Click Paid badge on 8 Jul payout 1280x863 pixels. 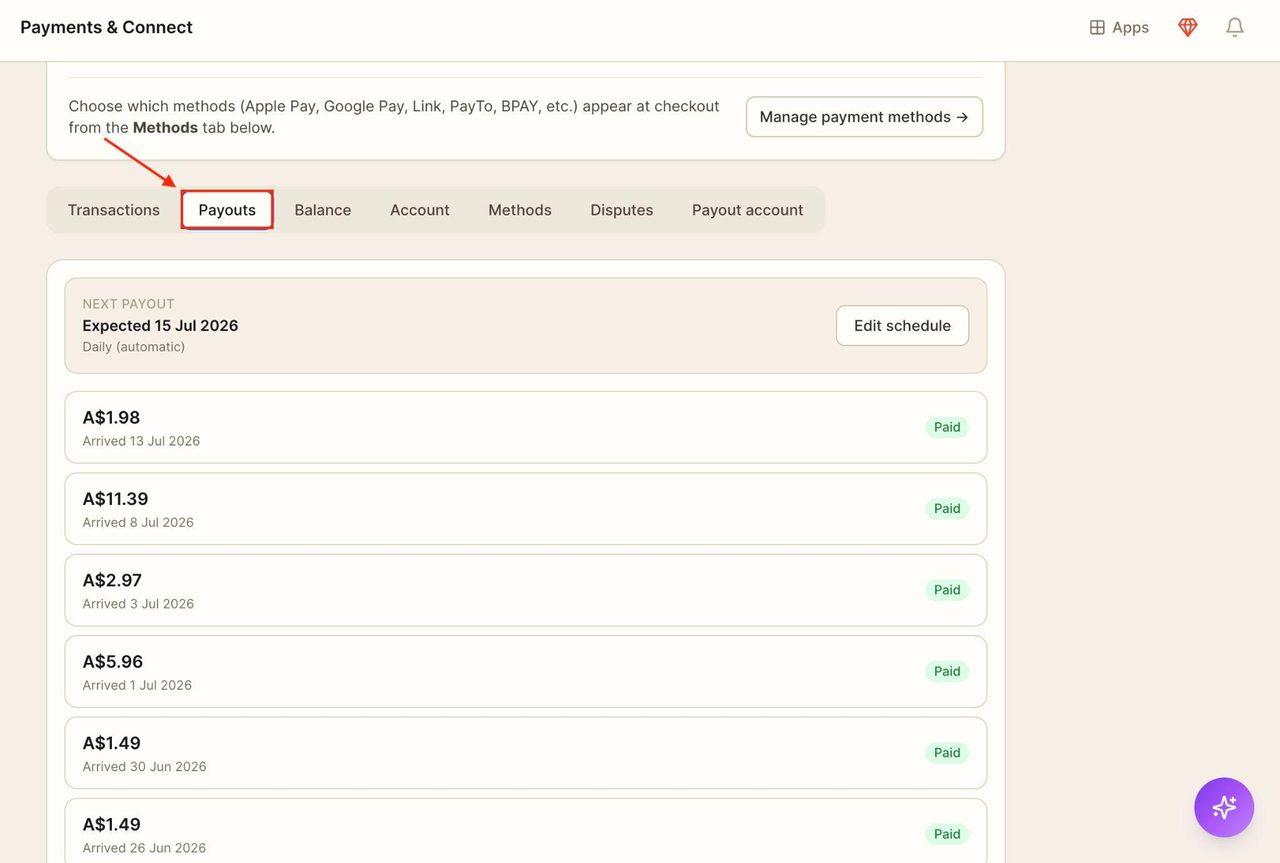tap(947, 509)
